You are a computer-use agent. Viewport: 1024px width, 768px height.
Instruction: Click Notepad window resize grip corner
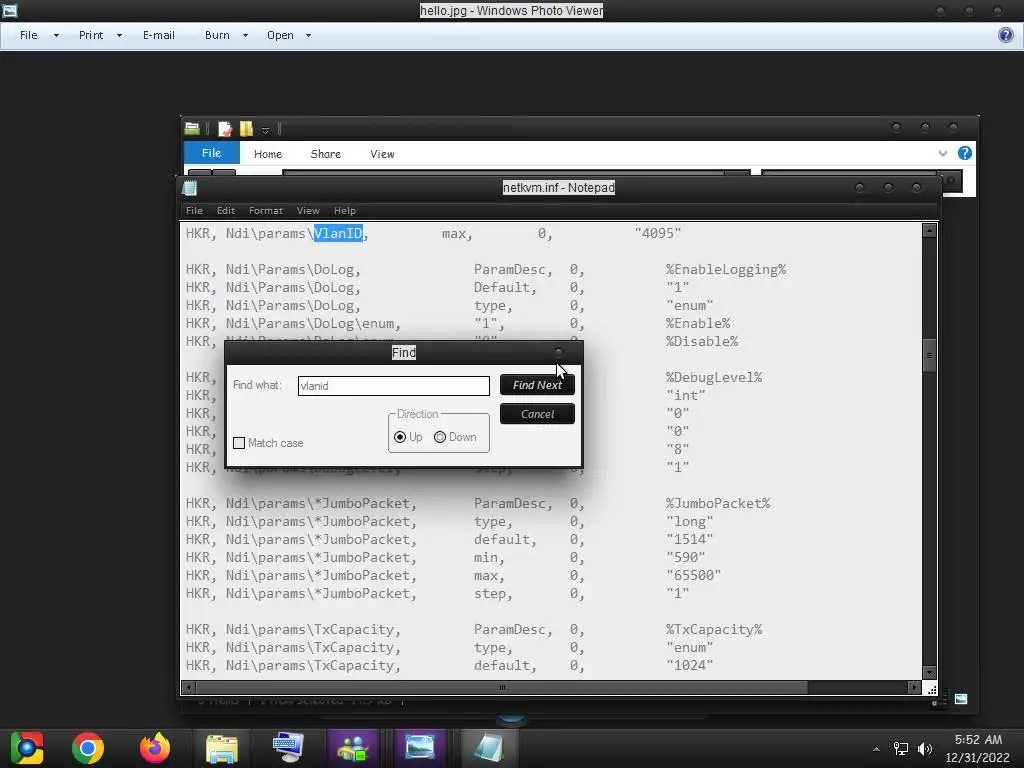(931, 688)
